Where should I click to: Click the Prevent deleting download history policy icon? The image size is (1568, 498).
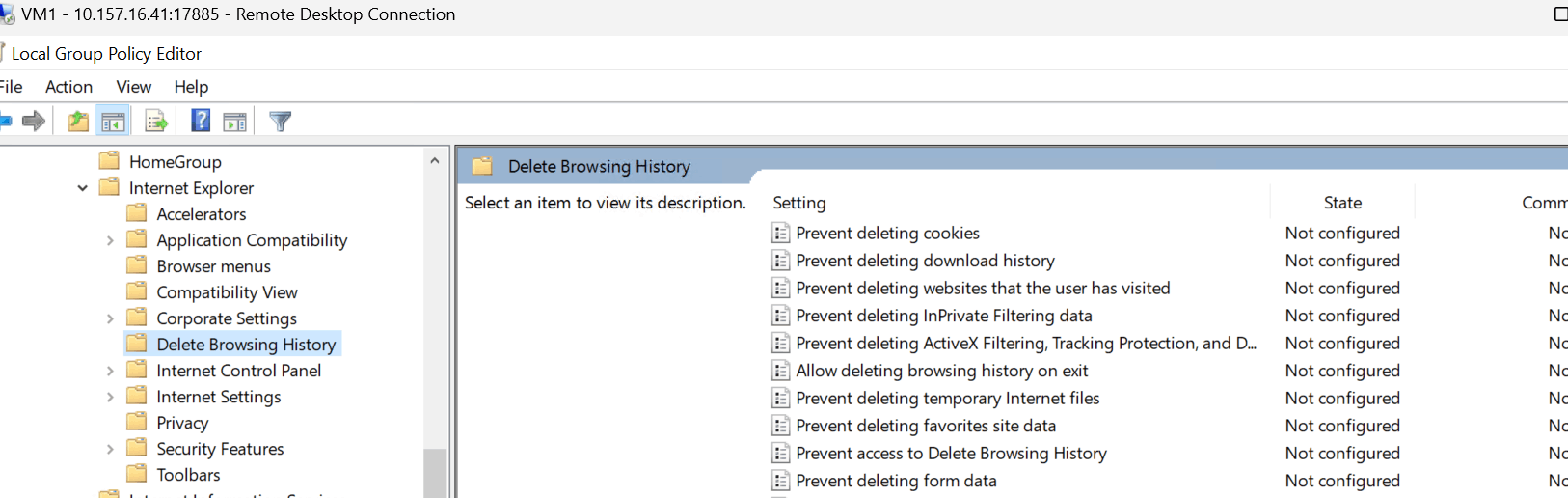click(781, 261)
